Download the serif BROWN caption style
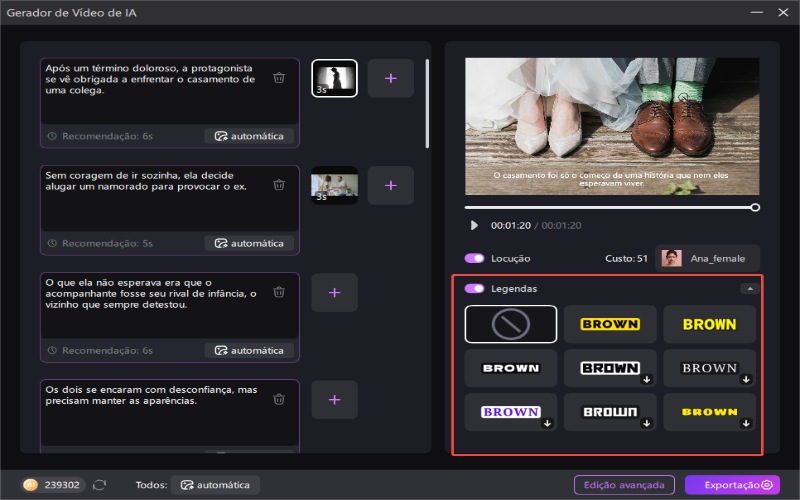This screenshot has width=800, height=500. pyautogui.click(x=746, y=379)
